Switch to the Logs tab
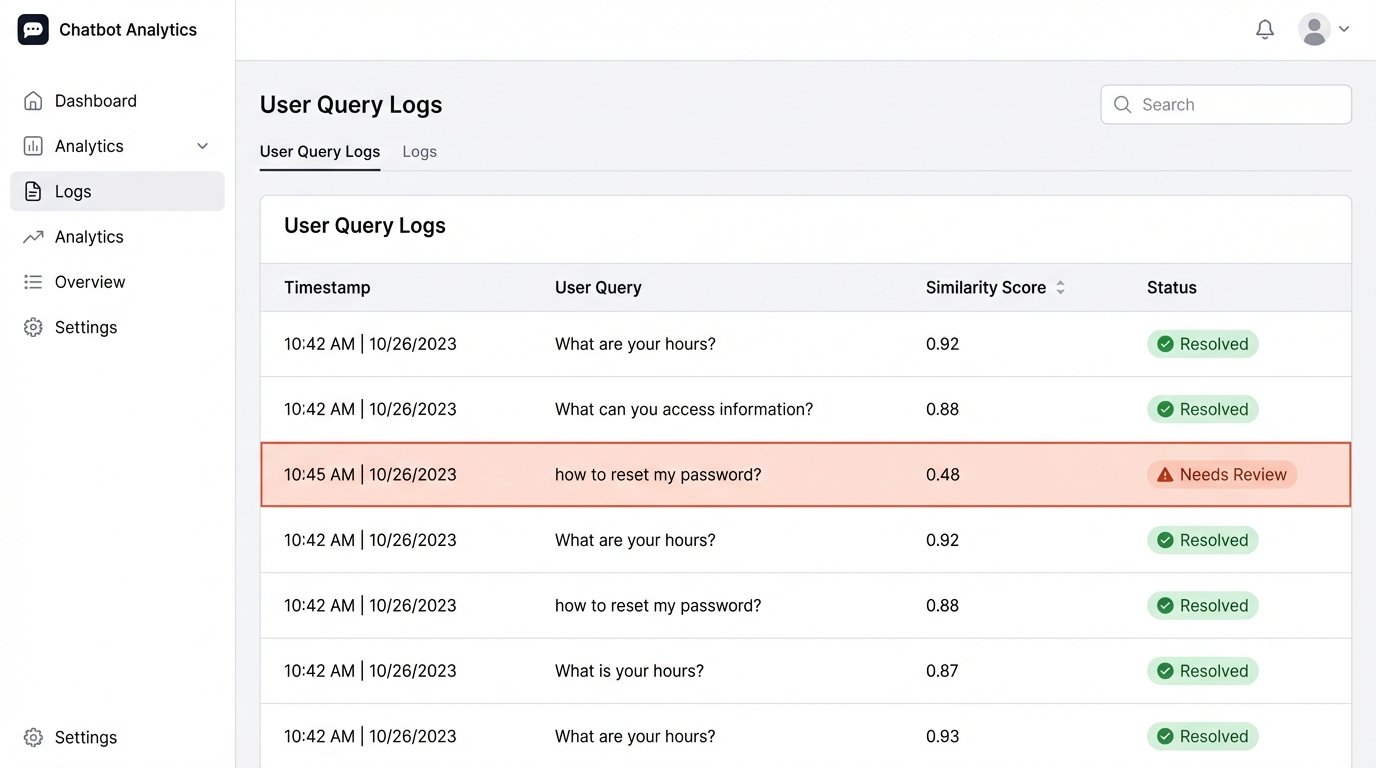Screen dimensions: 1376x768 click(419, 151)
